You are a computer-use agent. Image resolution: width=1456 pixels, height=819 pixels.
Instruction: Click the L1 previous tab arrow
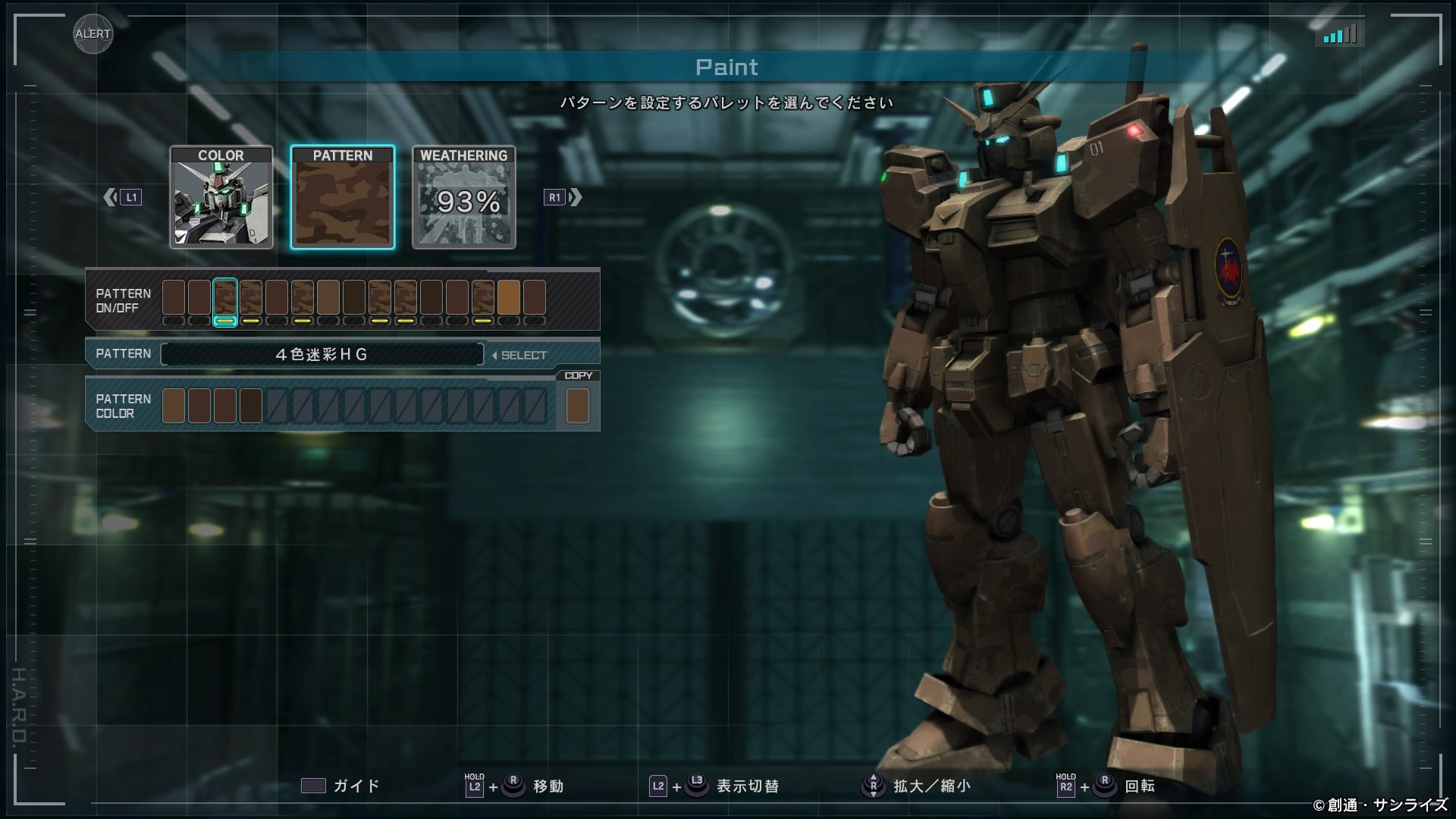(x=122, y=197)
